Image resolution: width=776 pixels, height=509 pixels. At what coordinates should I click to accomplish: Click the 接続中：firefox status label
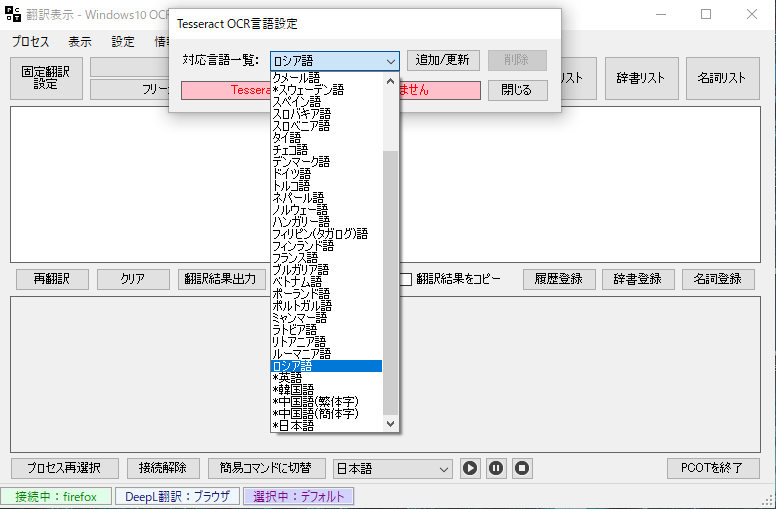(56, 496)
